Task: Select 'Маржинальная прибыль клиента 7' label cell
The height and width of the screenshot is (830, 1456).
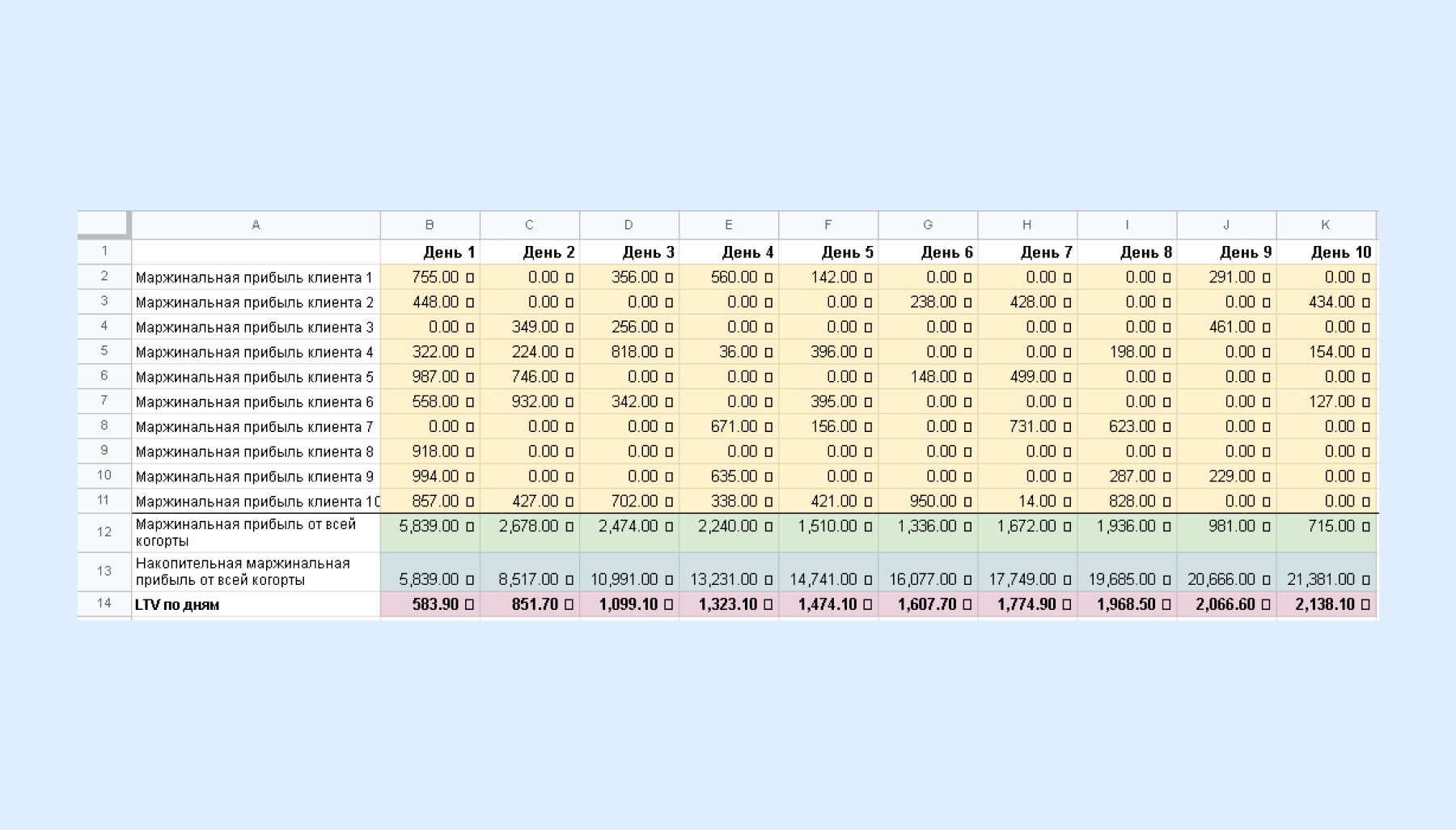Action: (256, 426)
